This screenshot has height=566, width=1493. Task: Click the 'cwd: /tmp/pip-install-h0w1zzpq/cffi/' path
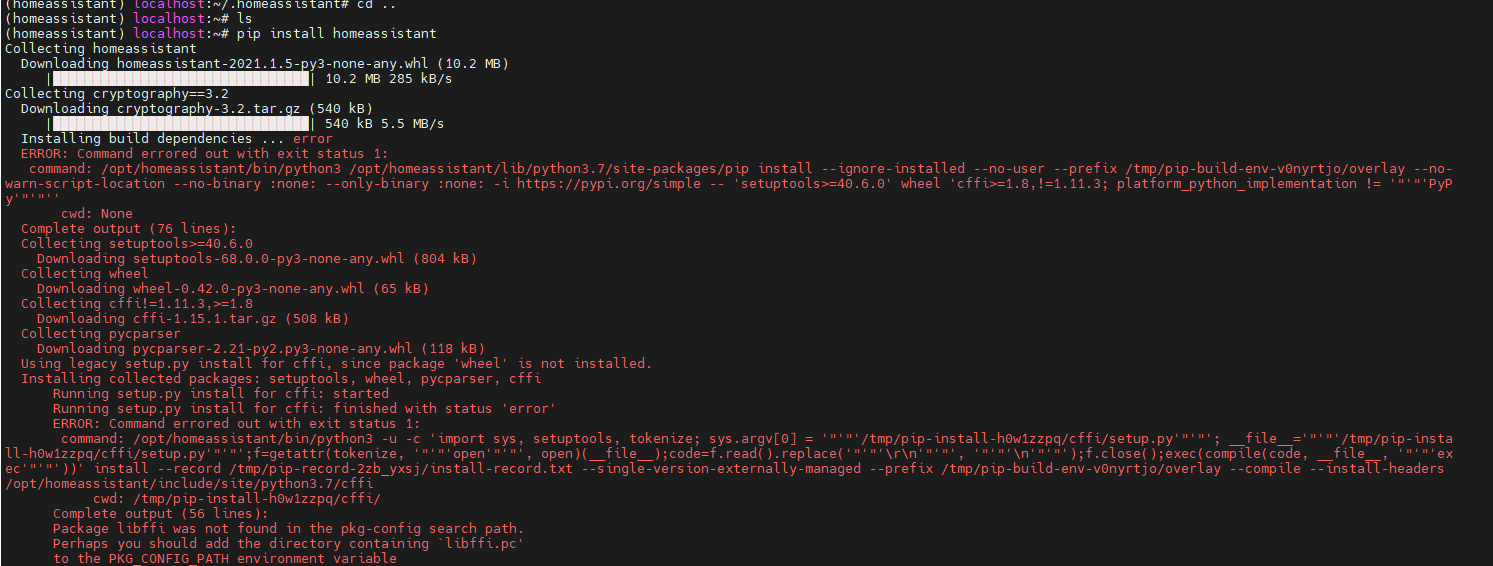coord(236,499)
